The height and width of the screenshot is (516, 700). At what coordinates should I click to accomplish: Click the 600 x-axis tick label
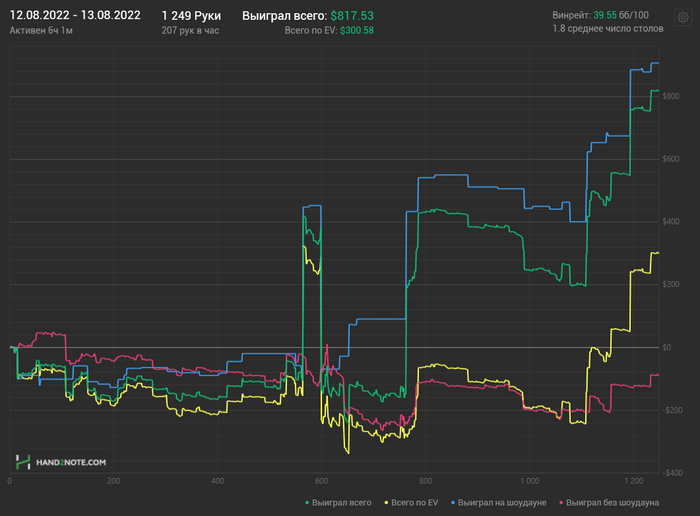click(321, 481)
